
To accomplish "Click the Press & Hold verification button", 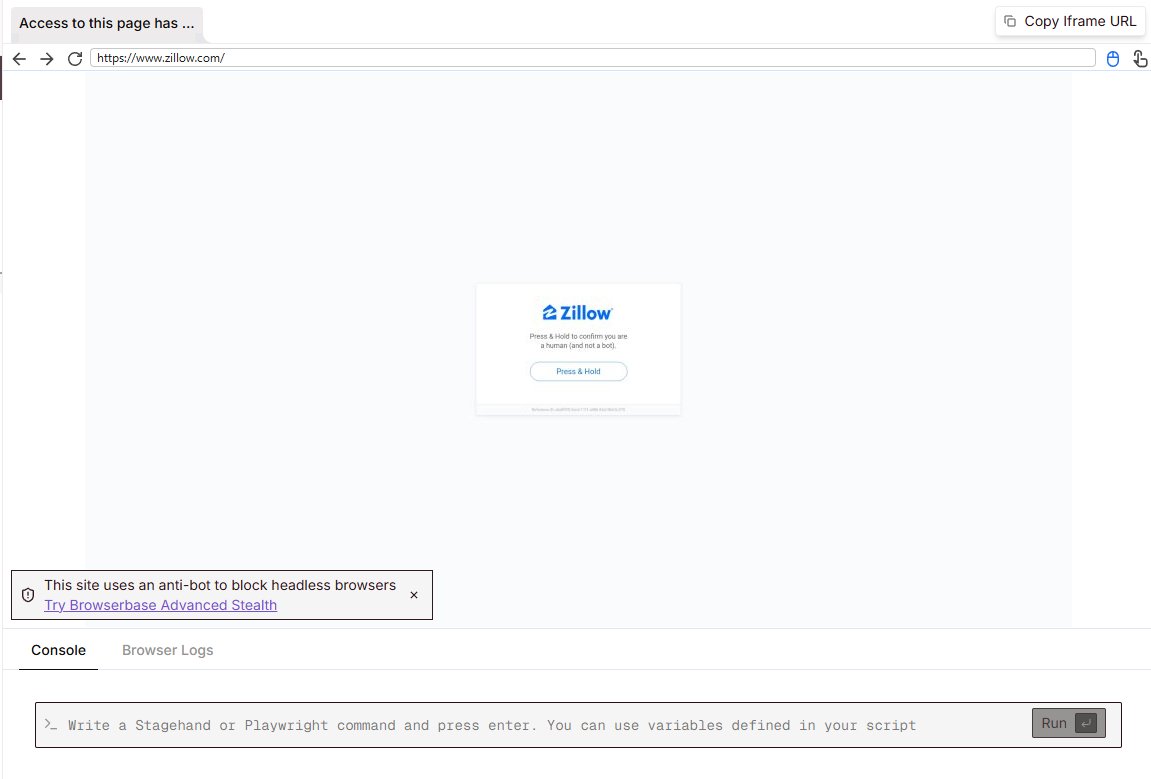I will [x=578, y=372].
